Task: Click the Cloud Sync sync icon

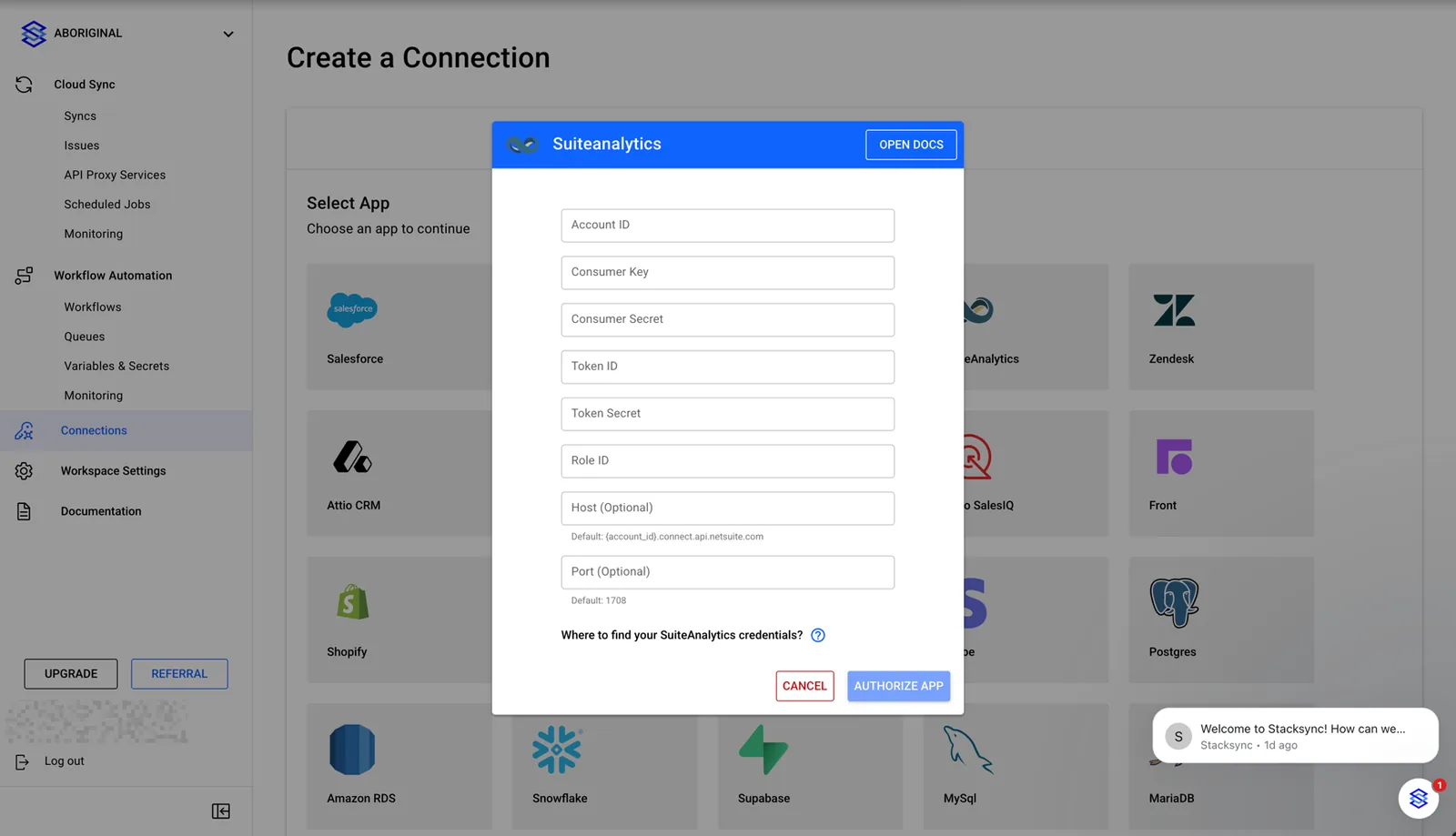Action: click(25, 85)
